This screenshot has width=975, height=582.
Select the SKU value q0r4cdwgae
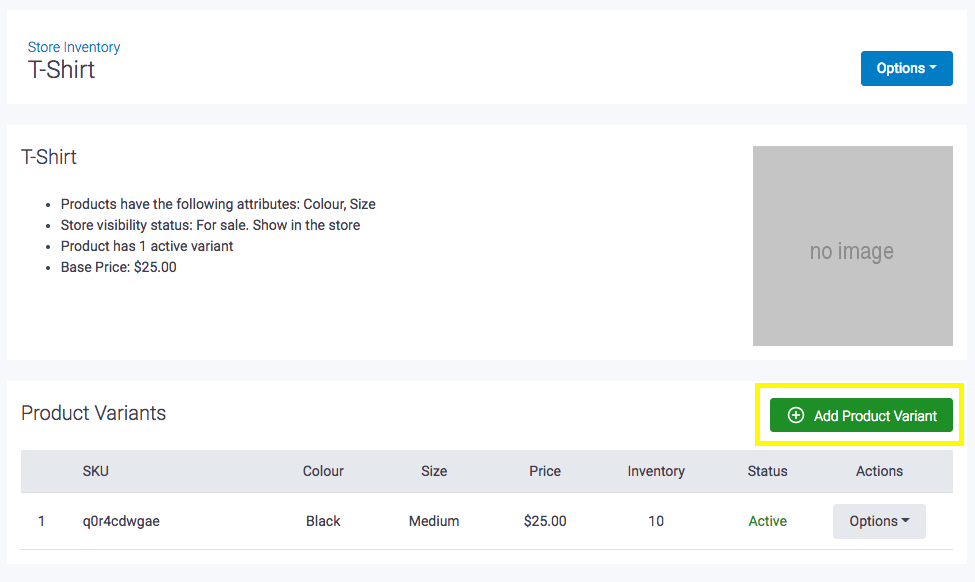coord(121,521)
